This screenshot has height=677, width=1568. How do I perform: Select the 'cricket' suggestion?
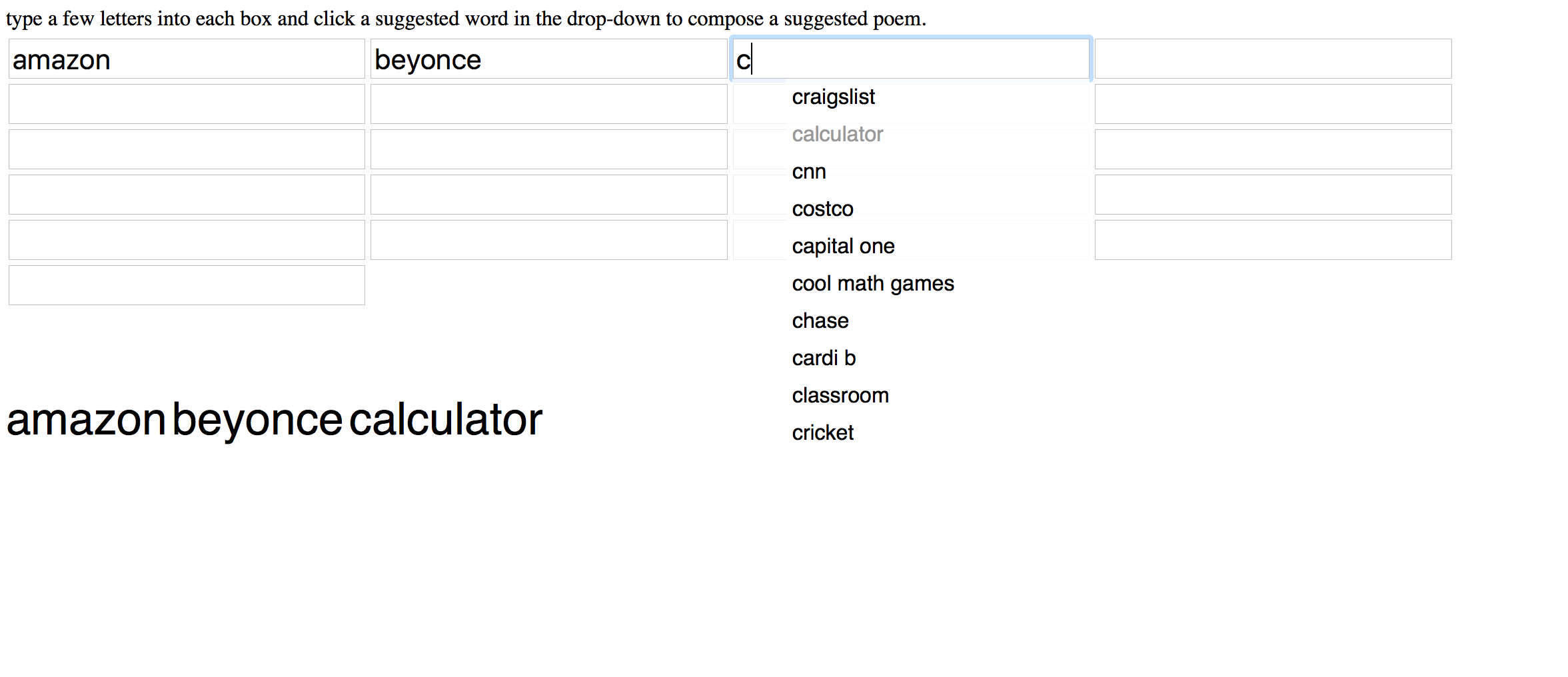click(822, 433)
